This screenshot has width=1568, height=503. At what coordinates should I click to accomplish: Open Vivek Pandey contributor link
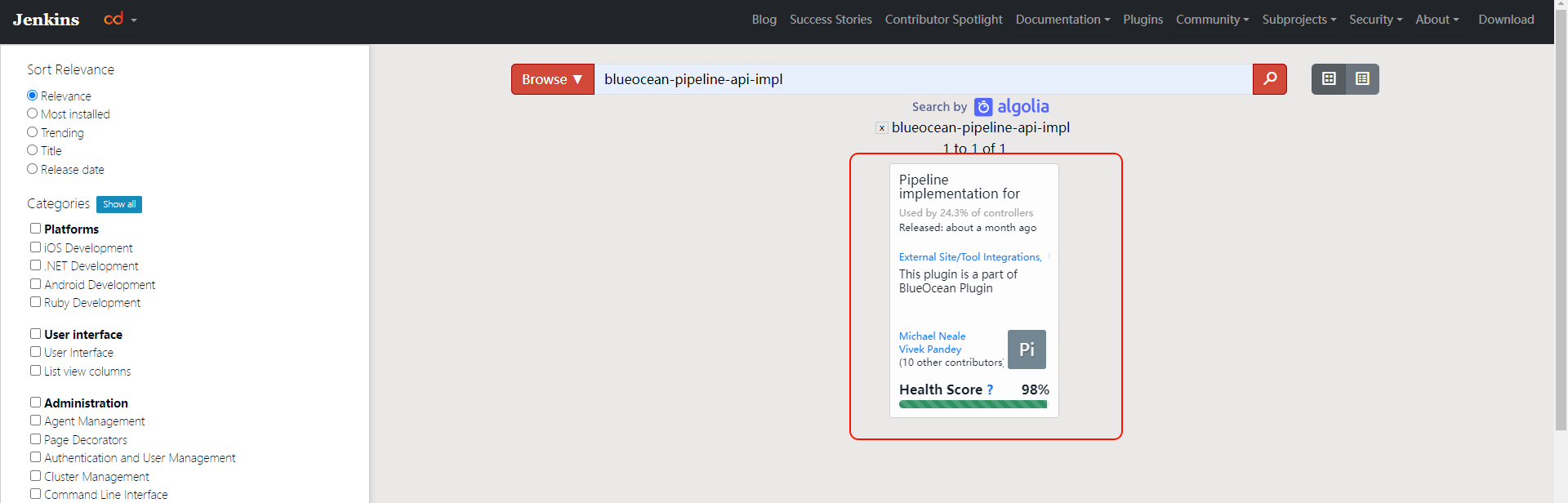(x=930, y=349)
